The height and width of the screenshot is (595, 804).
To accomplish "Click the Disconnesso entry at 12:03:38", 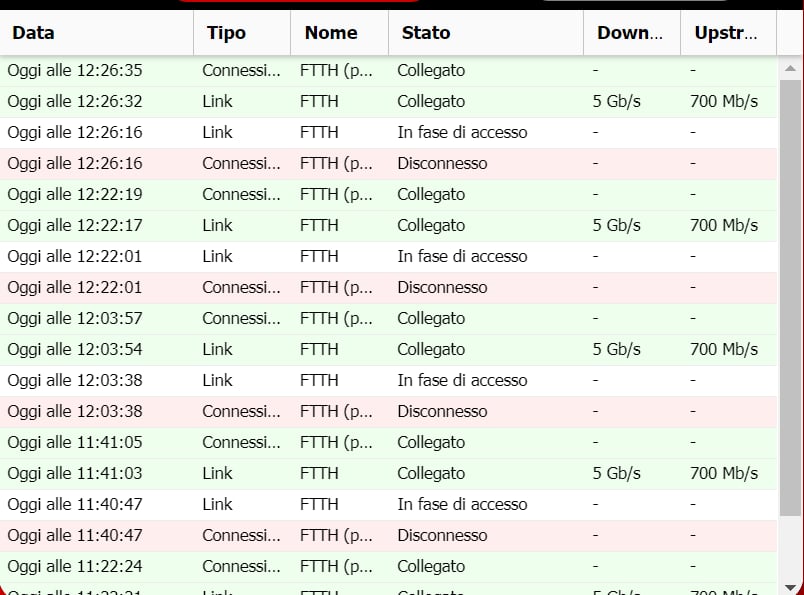I will pos(442,412).
